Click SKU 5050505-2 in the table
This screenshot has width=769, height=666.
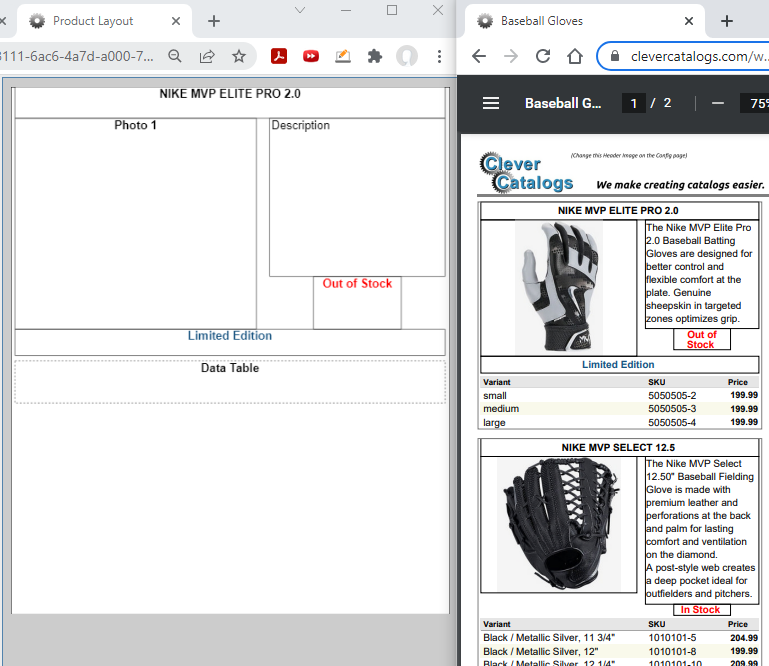click(x=672, y=395)
